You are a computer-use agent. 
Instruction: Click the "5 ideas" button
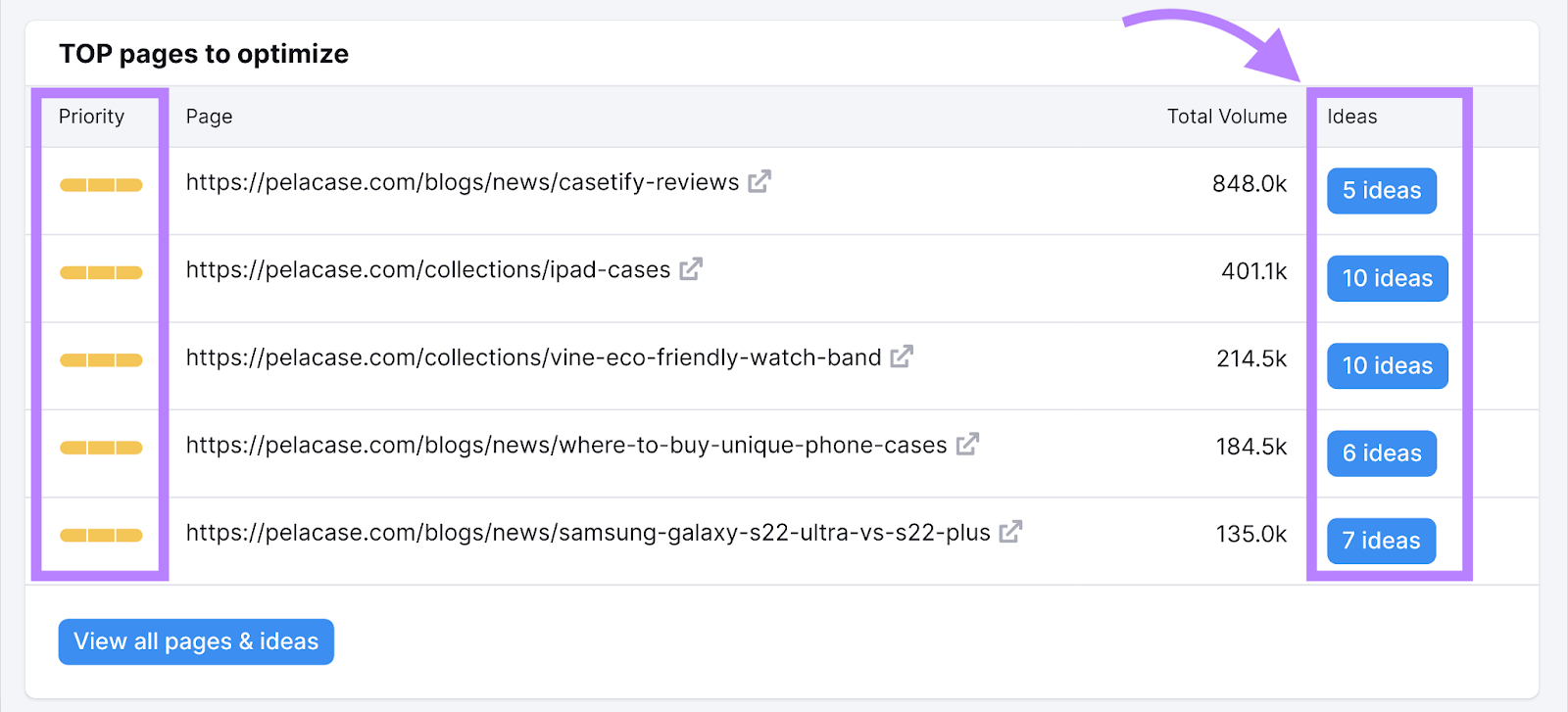[x=1381, y=191]
